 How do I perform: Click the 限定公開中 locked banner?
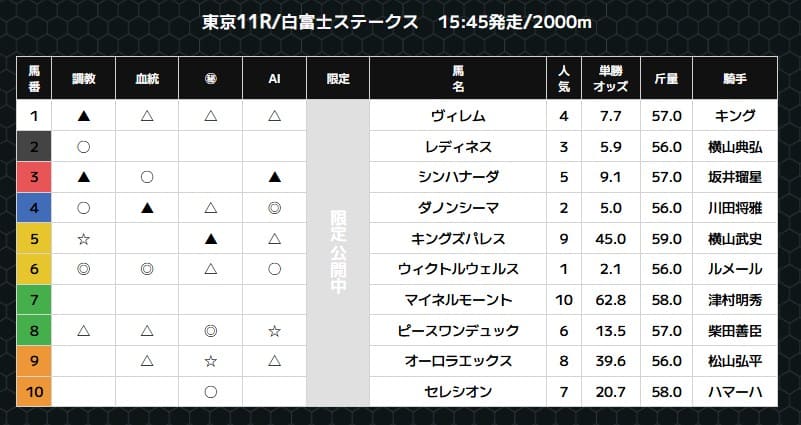tap(337, 254)
